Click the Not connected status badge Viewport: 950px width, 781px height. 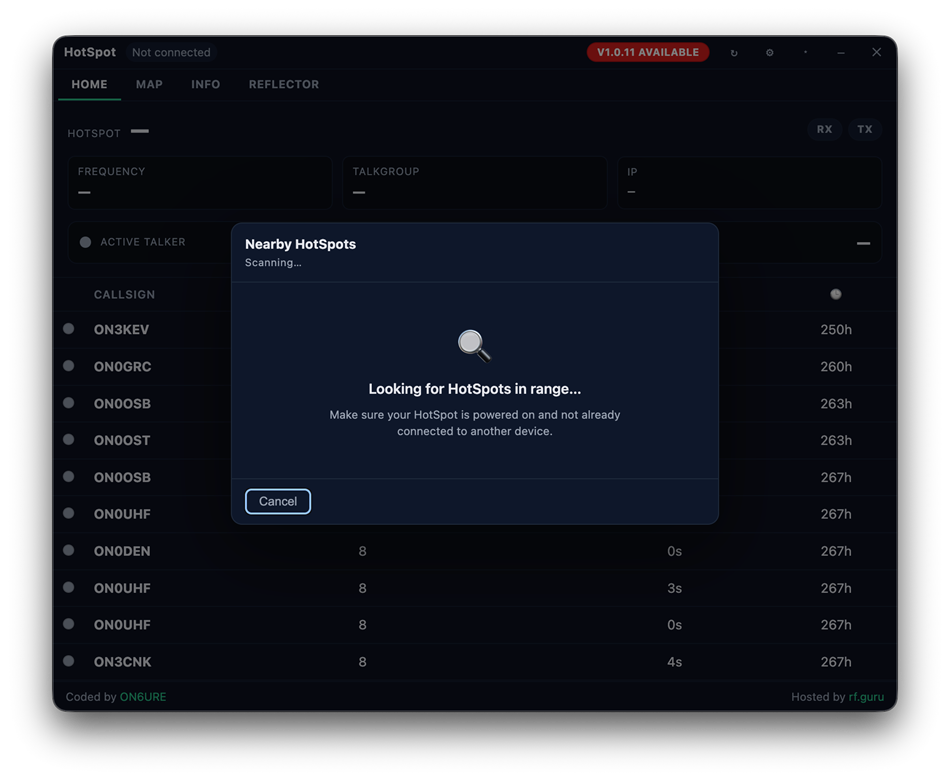[x=171, y=53]
